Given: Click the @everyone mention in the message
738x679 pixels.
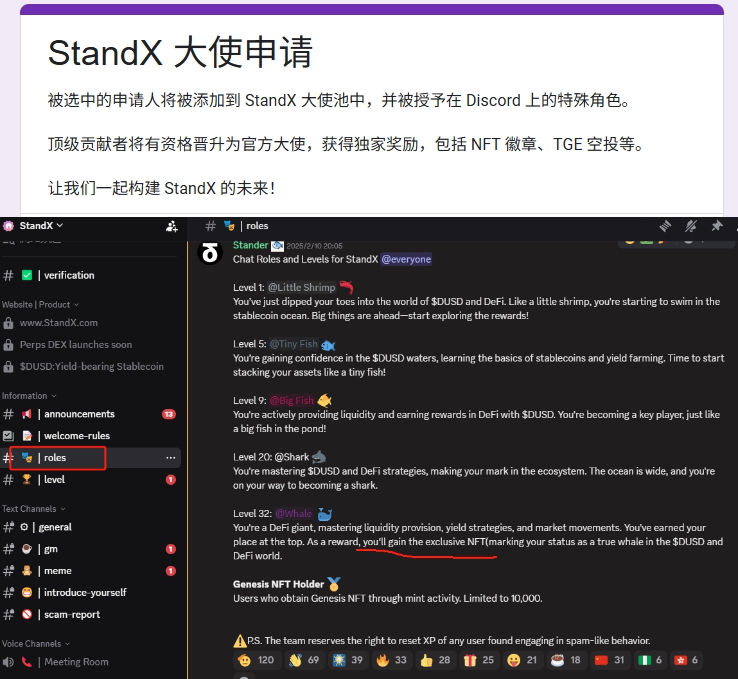Looking at the screenshot, I should click(x=406, y=259).
